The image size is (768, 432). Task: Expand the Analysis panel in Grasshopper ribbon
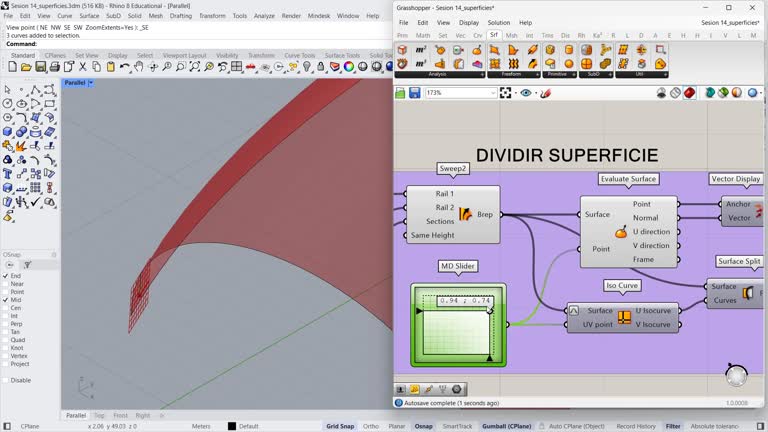coord(482,74)
